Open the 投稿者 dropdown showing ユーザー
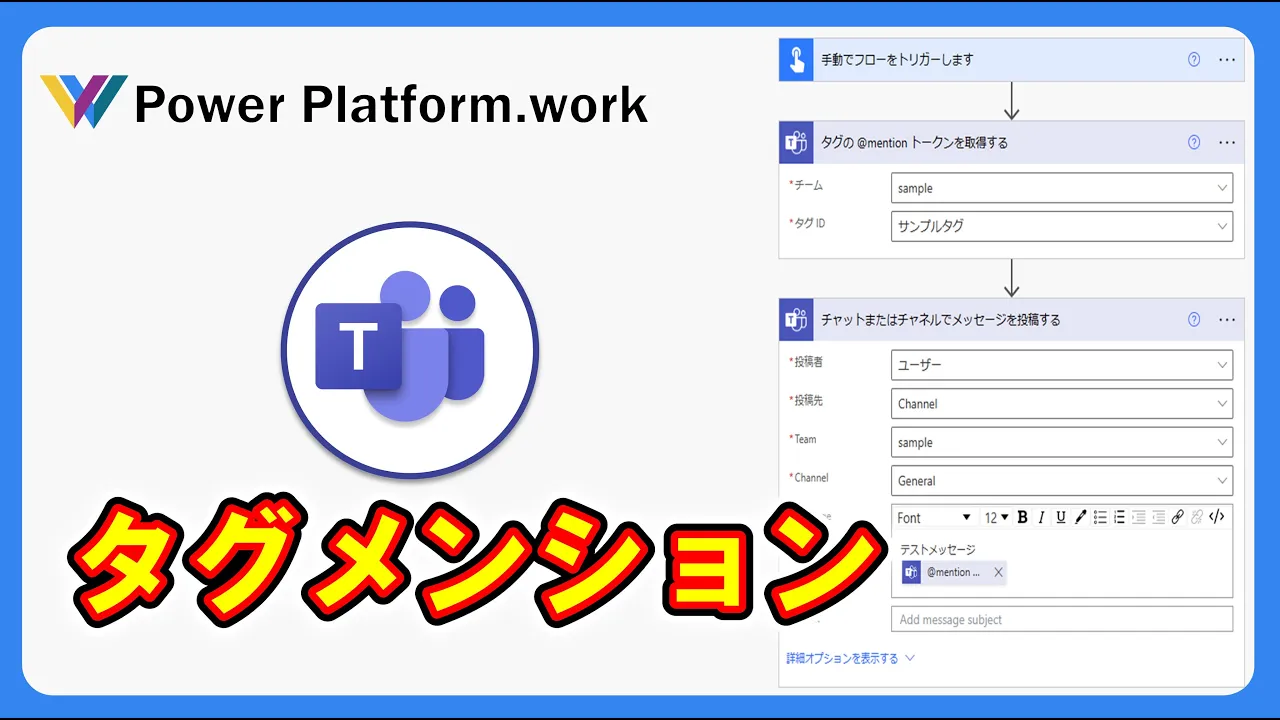1280x720 pixels. point(1061,365)
